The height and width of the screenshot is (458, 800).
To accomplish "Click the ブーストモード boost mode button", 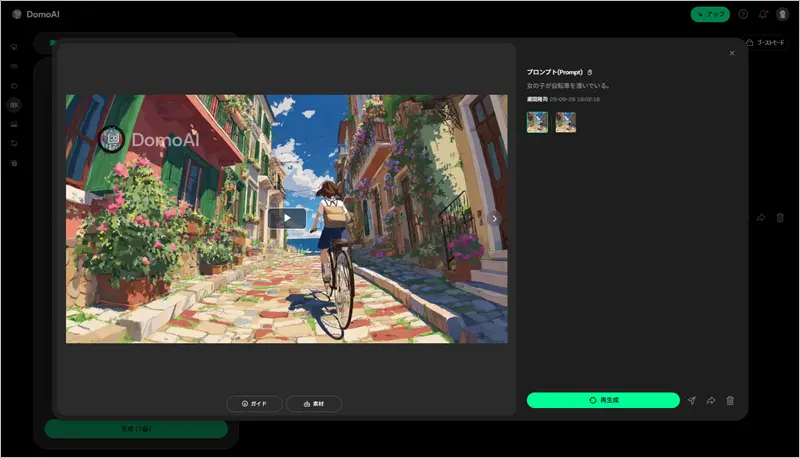I will coord(764,43).
